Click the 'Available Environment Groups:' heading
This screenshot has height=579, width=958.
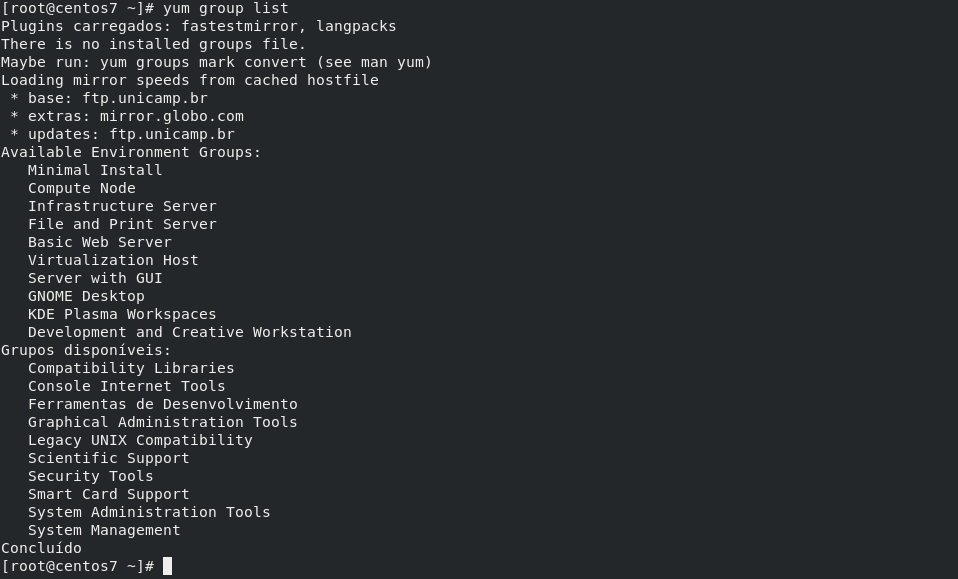point(131,152)
